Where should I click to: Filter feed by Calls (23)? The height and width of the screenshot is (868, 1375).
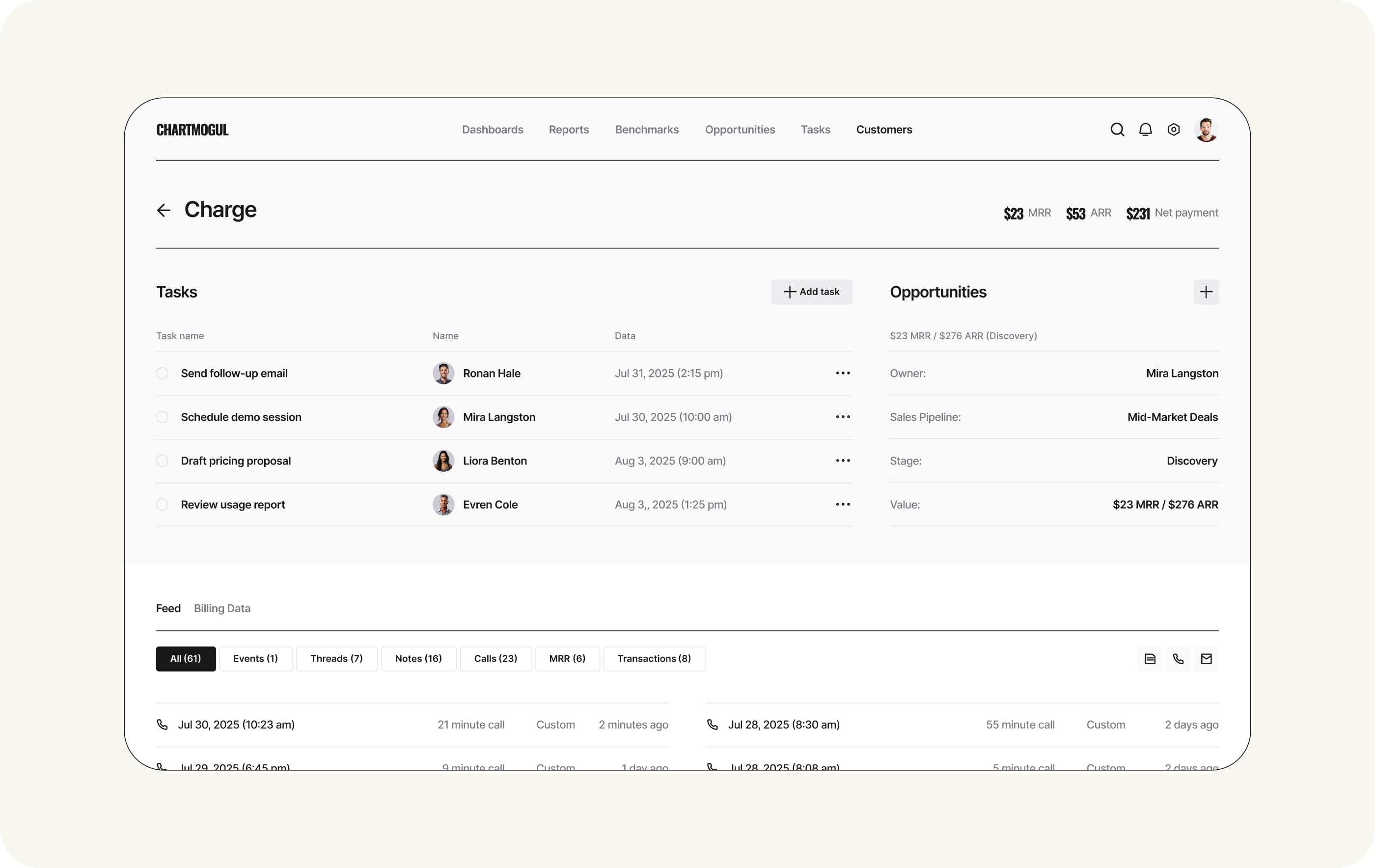(x=495, y=659)
